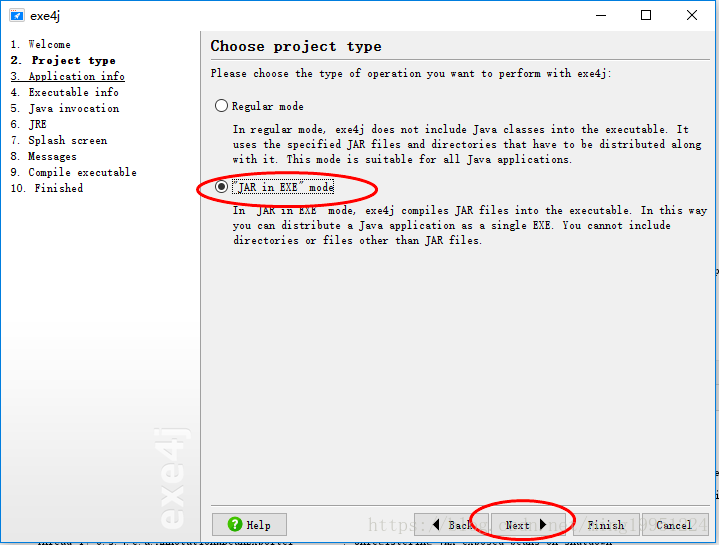The image size is (719, 545).
Task: Maximize the exe4j window
Action: point(646,15)
